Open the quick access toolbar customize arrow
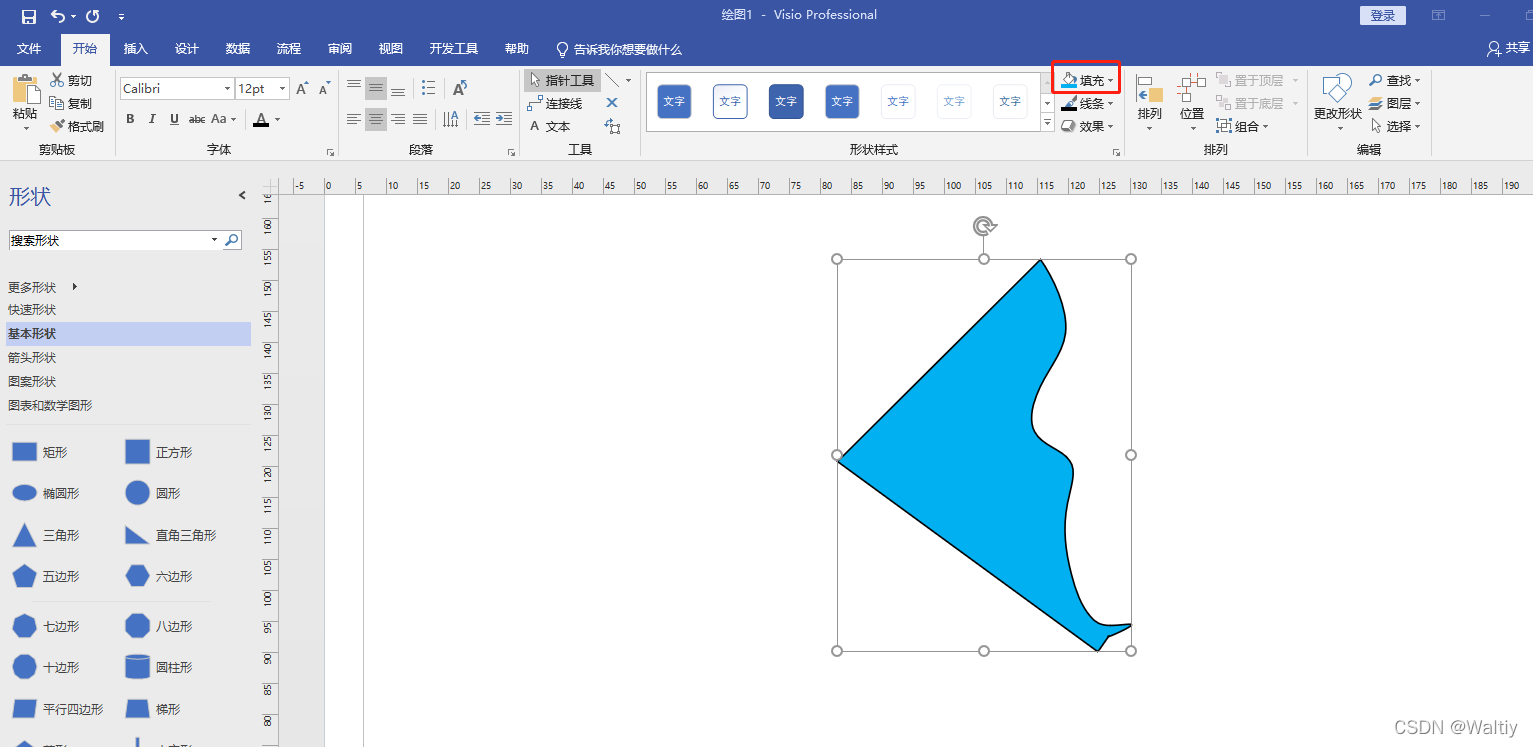 (121, 17)
